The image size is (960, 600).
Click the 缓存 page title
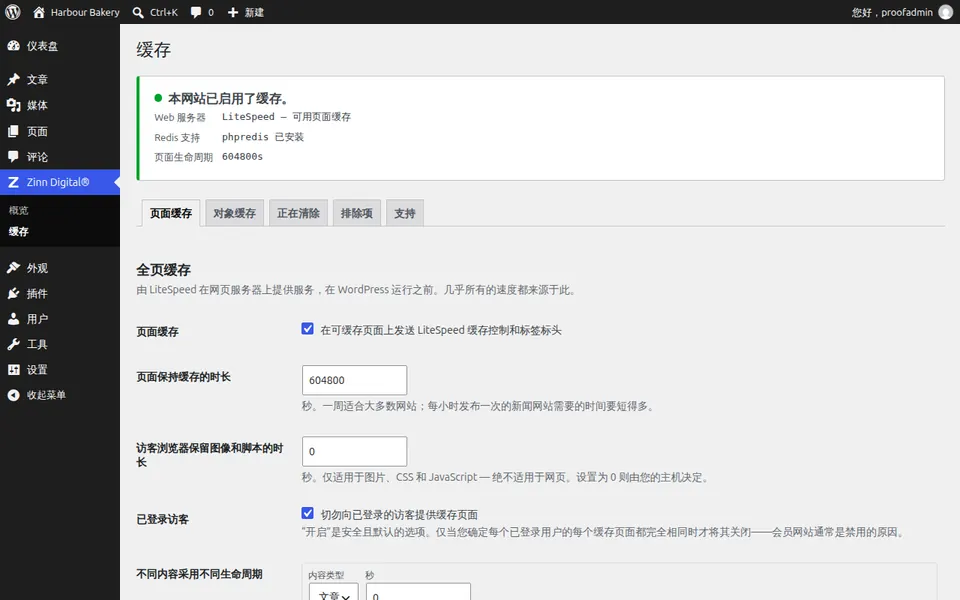(154, 50)
